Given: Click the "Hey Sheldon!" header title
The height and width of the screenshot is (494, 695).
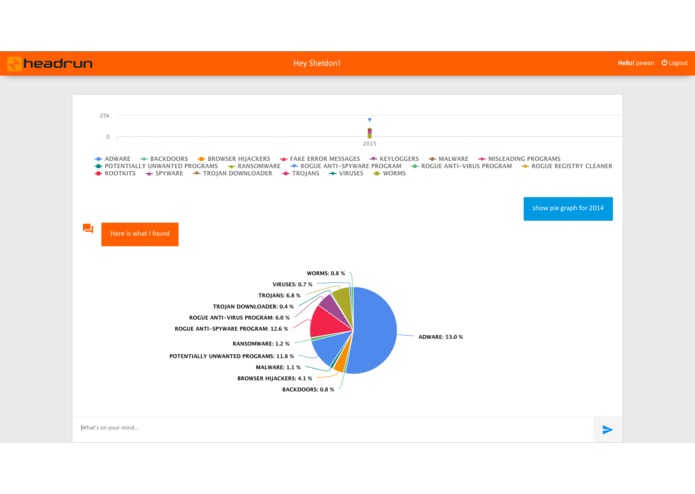Looking at the screenshot, I should (x=316, y=63).
